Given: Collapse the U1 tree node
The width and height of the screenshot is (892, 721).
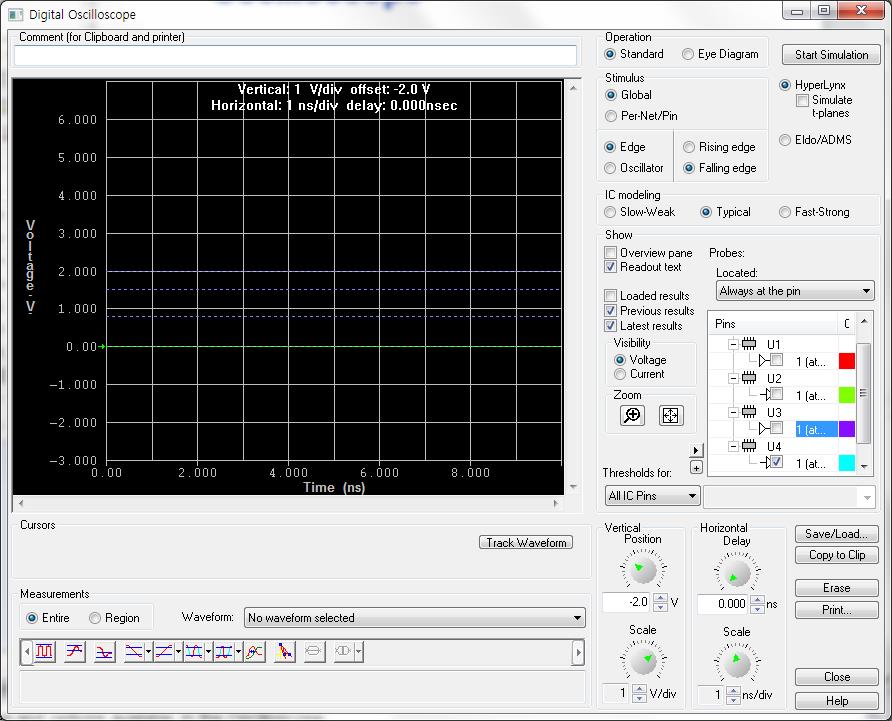Looking at the screenshot, I should click(x=733, y=344).
